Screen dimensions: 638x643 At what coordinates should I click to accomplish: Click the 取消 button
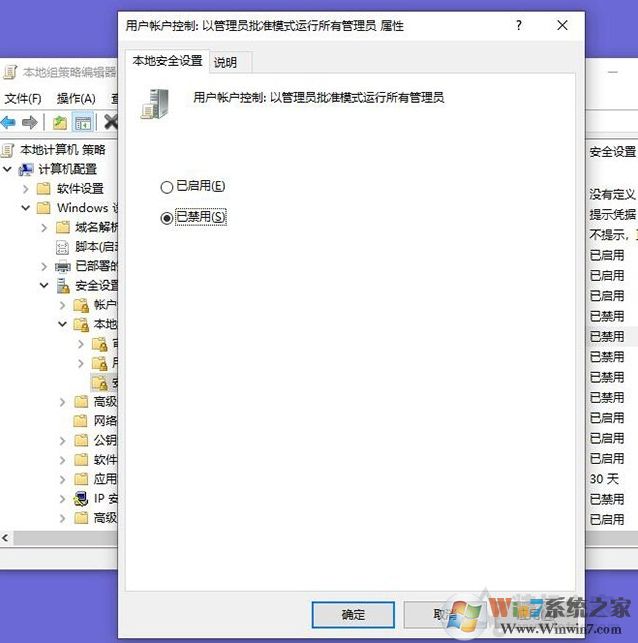tap(445, 614)
